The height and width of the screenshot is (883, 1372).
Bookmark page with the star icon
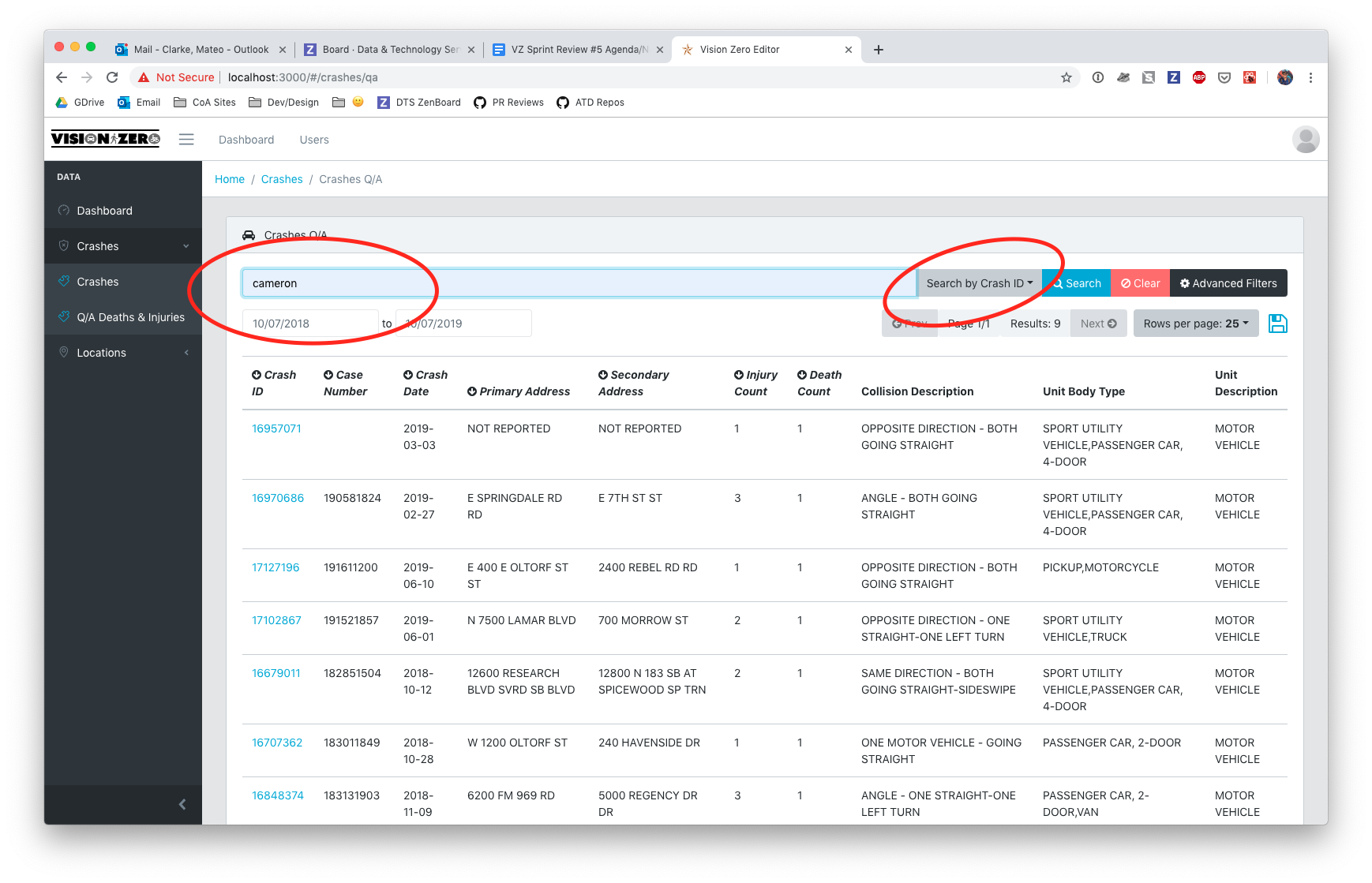[x=1066, y=77]
